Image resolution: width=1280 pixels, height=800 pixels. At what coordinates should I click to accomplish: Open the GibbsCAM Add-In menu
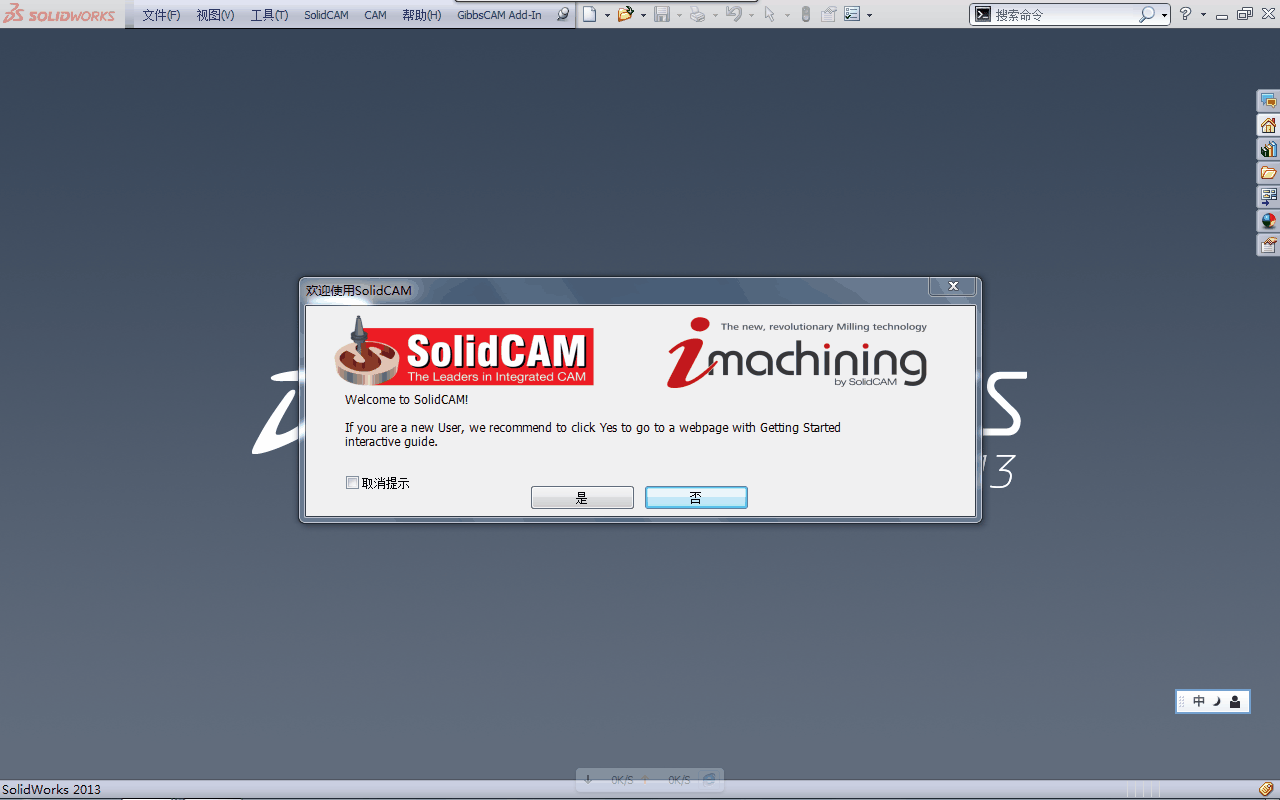click(499, 15)
